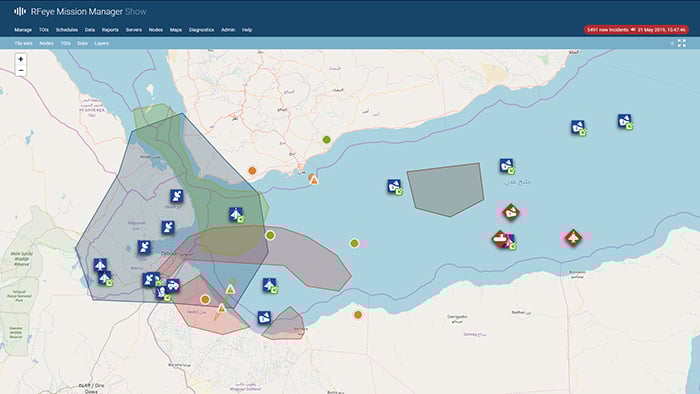
Task: Open the Nodes menu in top bar
Action: pos(155,30)
